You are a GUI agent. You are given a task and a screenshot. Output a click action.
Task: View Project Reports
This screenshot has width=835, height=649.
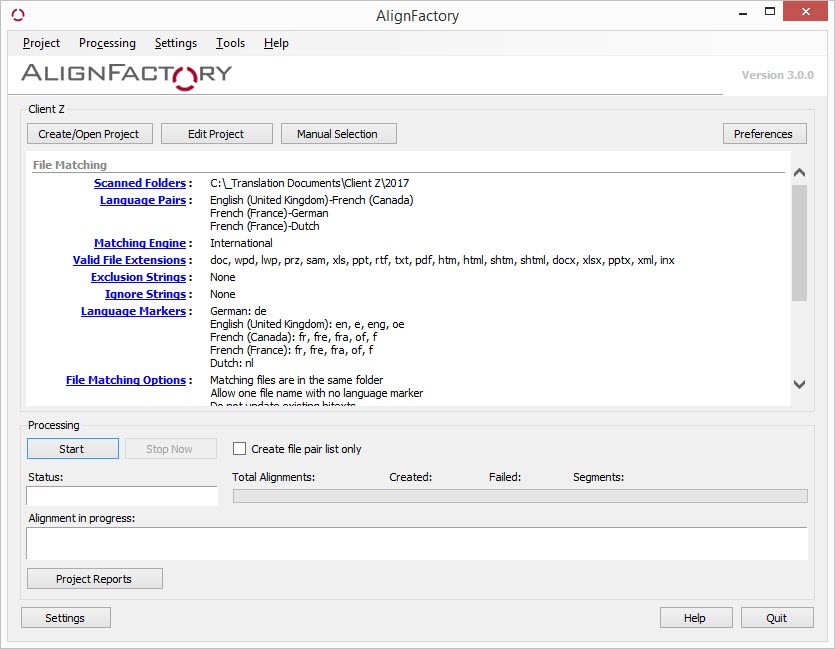(94, 579)
